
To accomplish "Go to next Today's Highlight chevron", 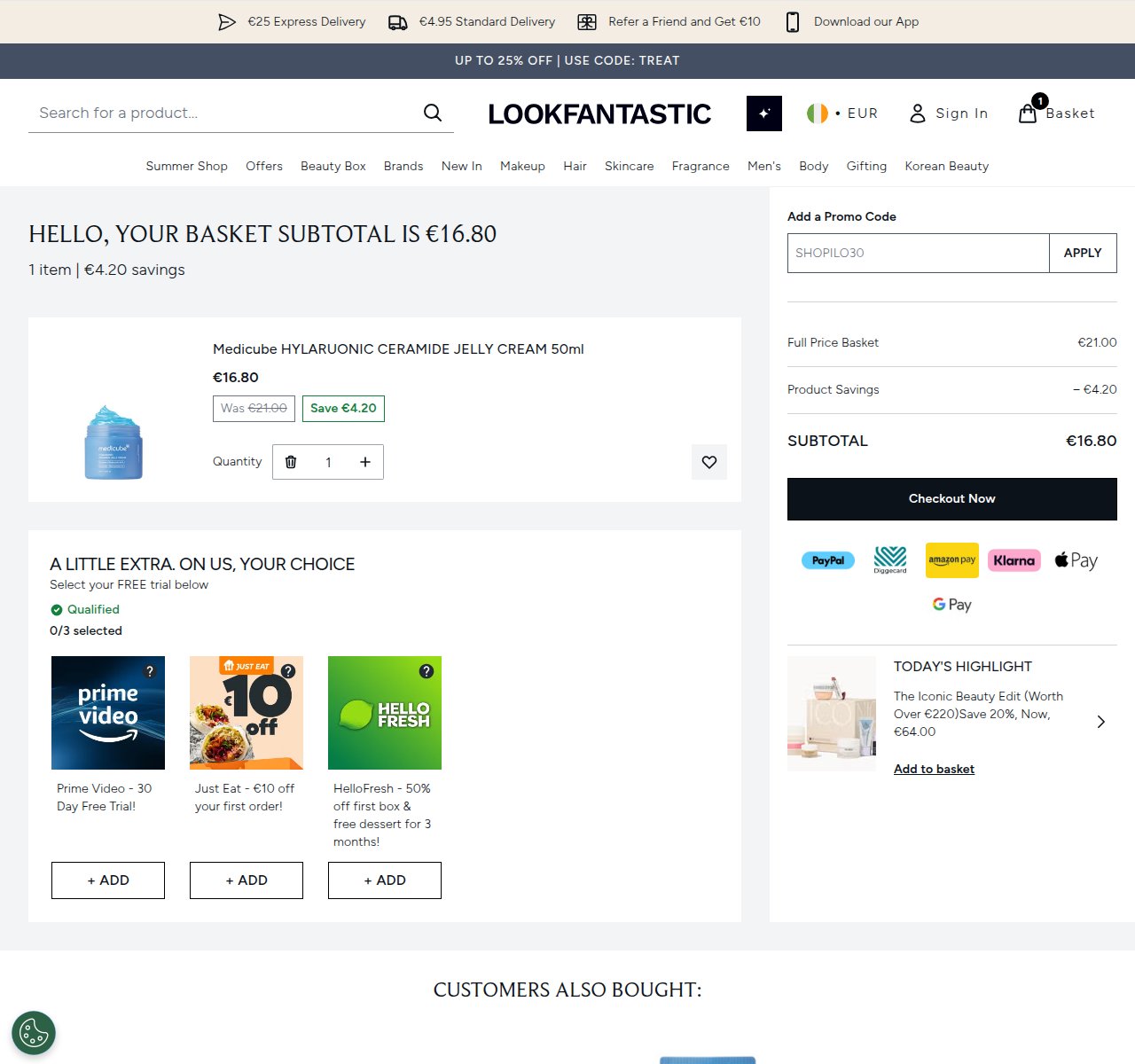I will click(x=1101, y=722).
